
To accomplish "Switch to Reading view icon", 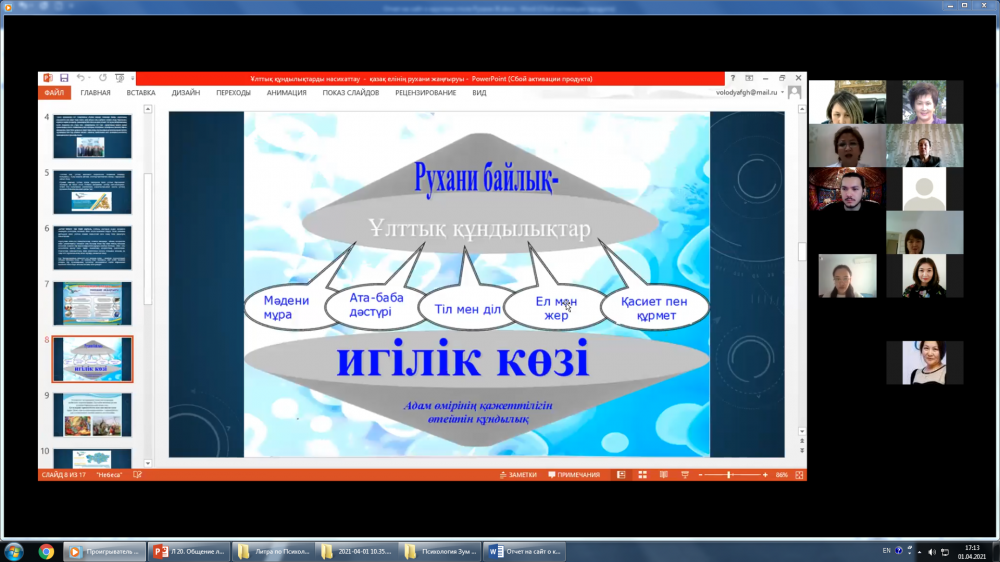I will pos(664,475).
